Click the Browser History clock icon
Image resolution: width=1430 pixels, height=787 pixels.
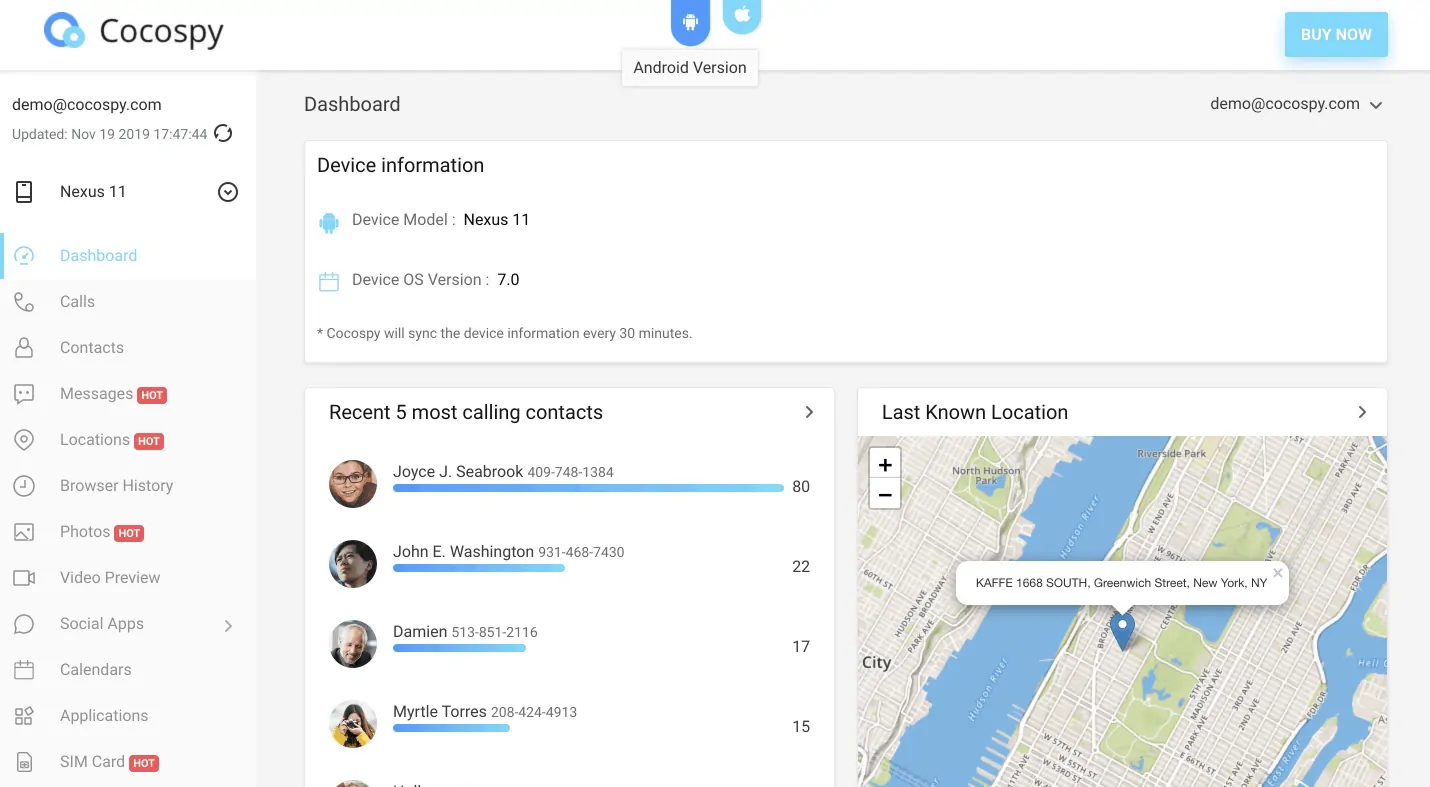pyautogui.click(x=24, y=486)
